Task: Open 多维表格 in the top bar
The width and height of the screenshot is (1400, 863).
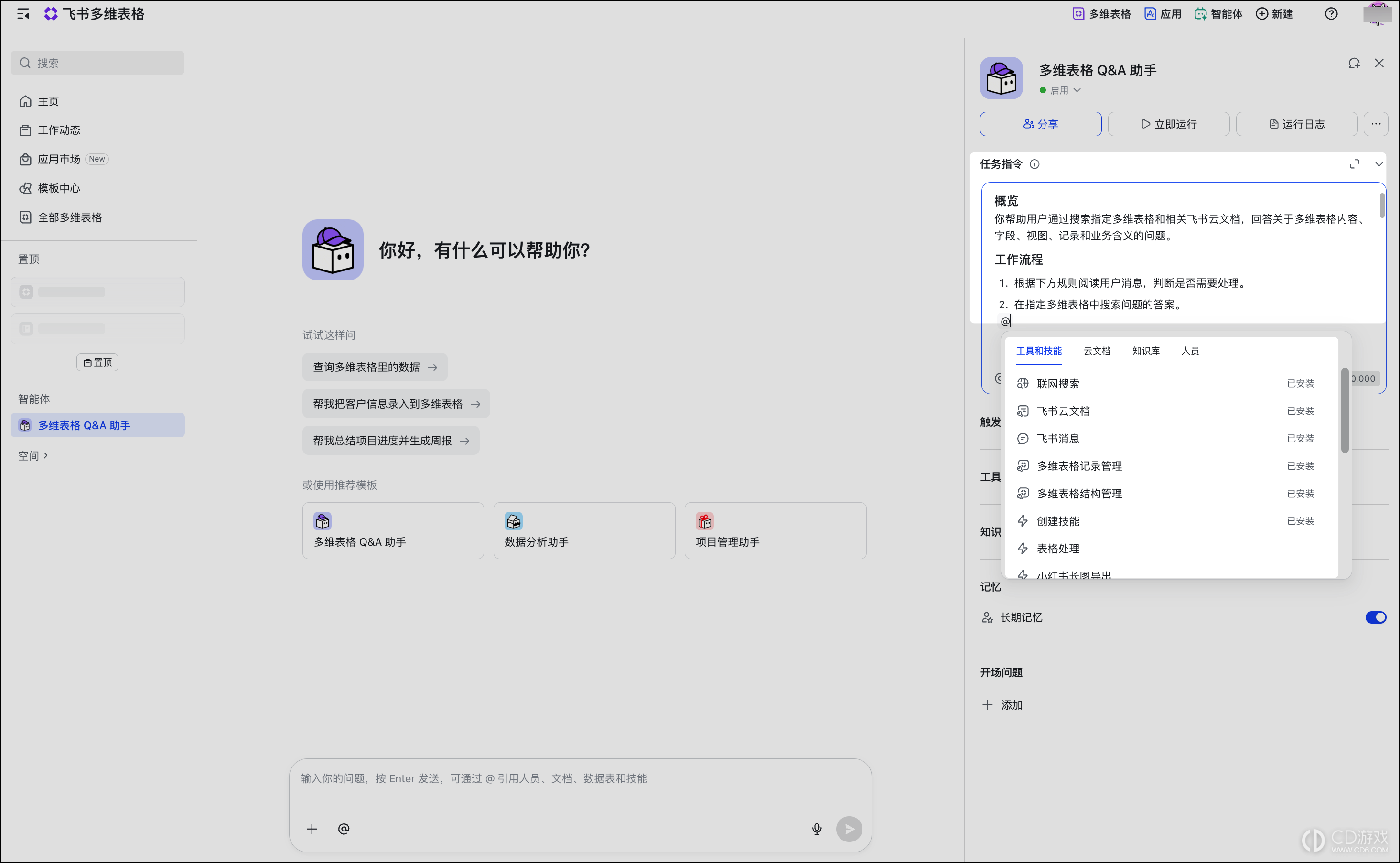Action: click(1101, 14)
